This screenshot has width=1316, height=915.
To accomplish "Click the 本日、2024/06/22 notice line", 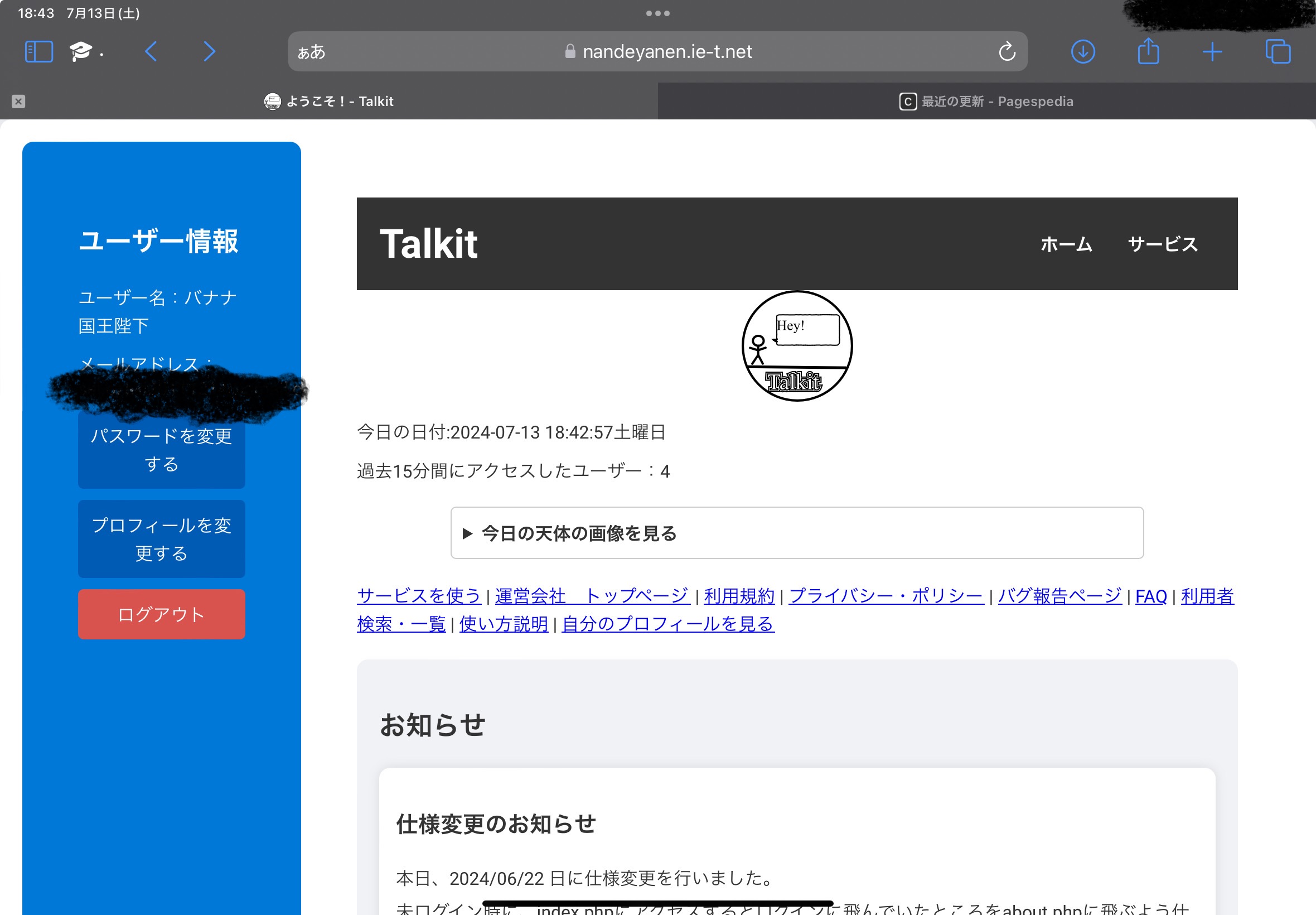I will click(586, 878).
